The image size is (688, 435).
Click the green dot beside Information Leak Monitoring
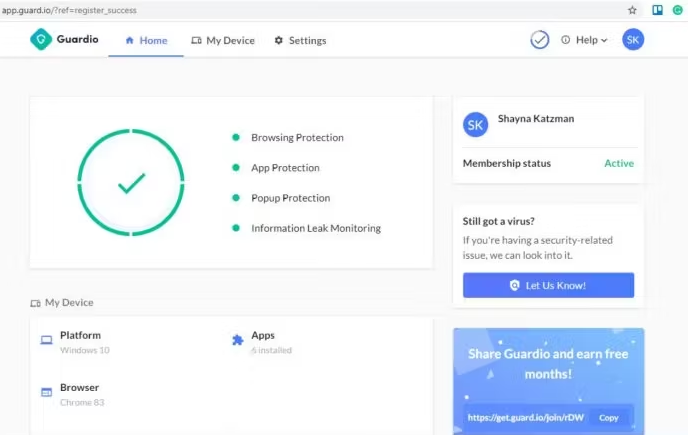point(236,228)
